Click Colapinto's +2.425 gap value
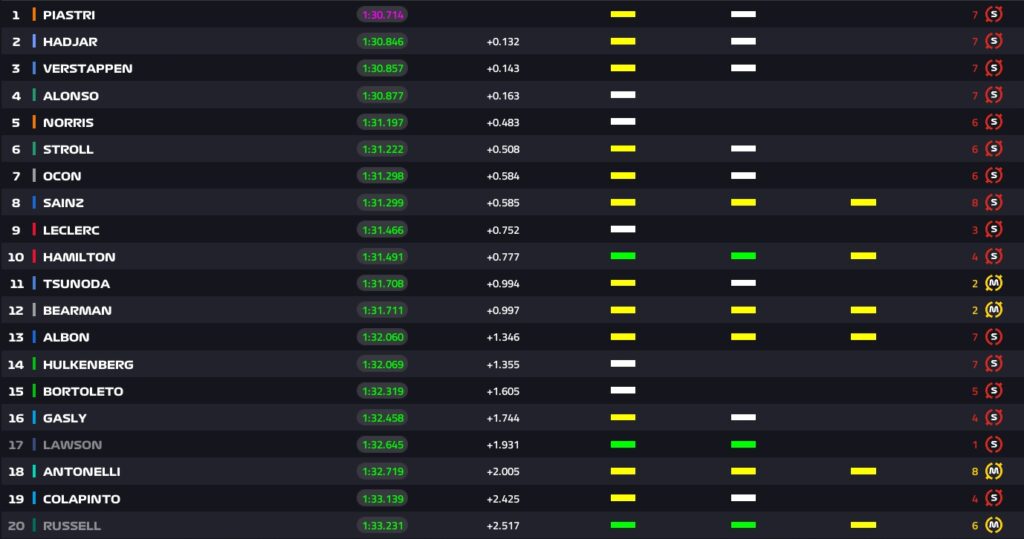The image size is (1024, 539). coord(503,498)
